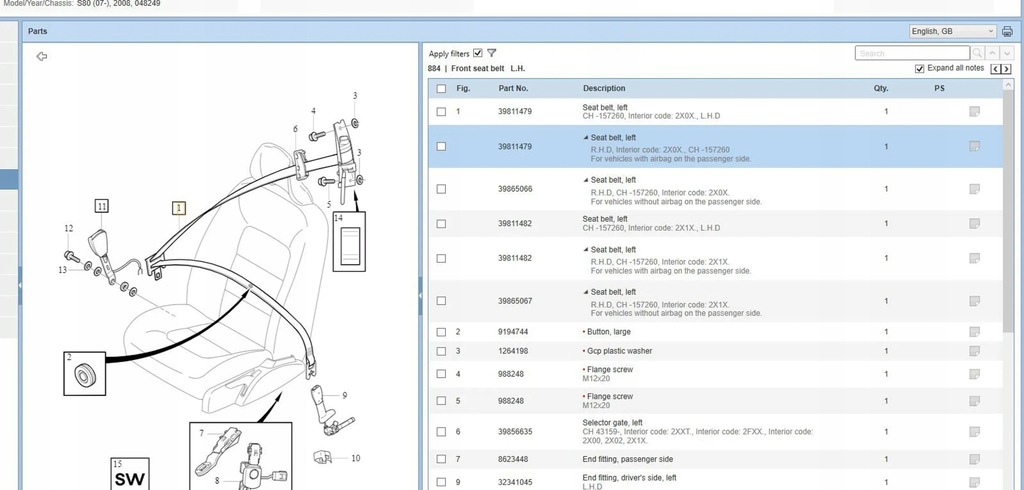Click the back arrow above the diagram
The image size is (1024, 490).
(x=42, y=56)
